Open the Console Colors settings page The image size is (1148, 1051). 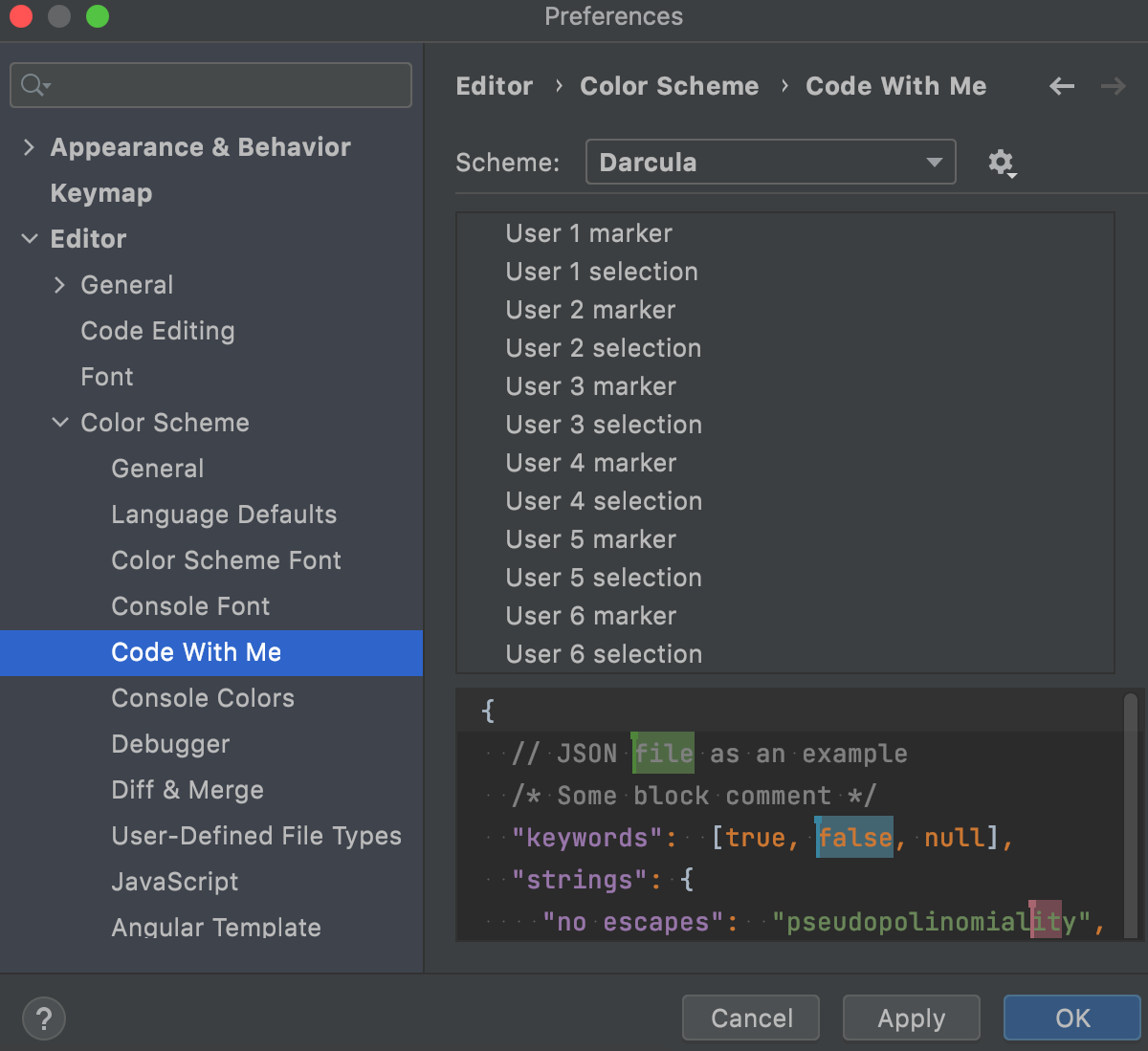click(x=203, y=699)
